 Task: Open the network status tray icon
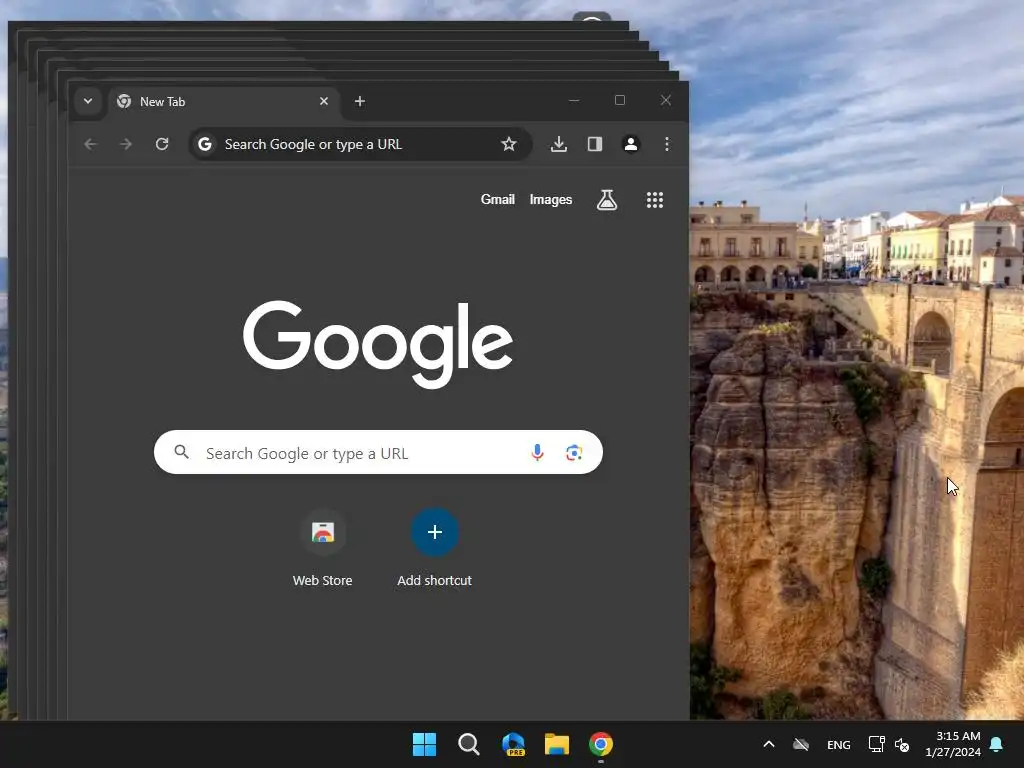point(876,744)
